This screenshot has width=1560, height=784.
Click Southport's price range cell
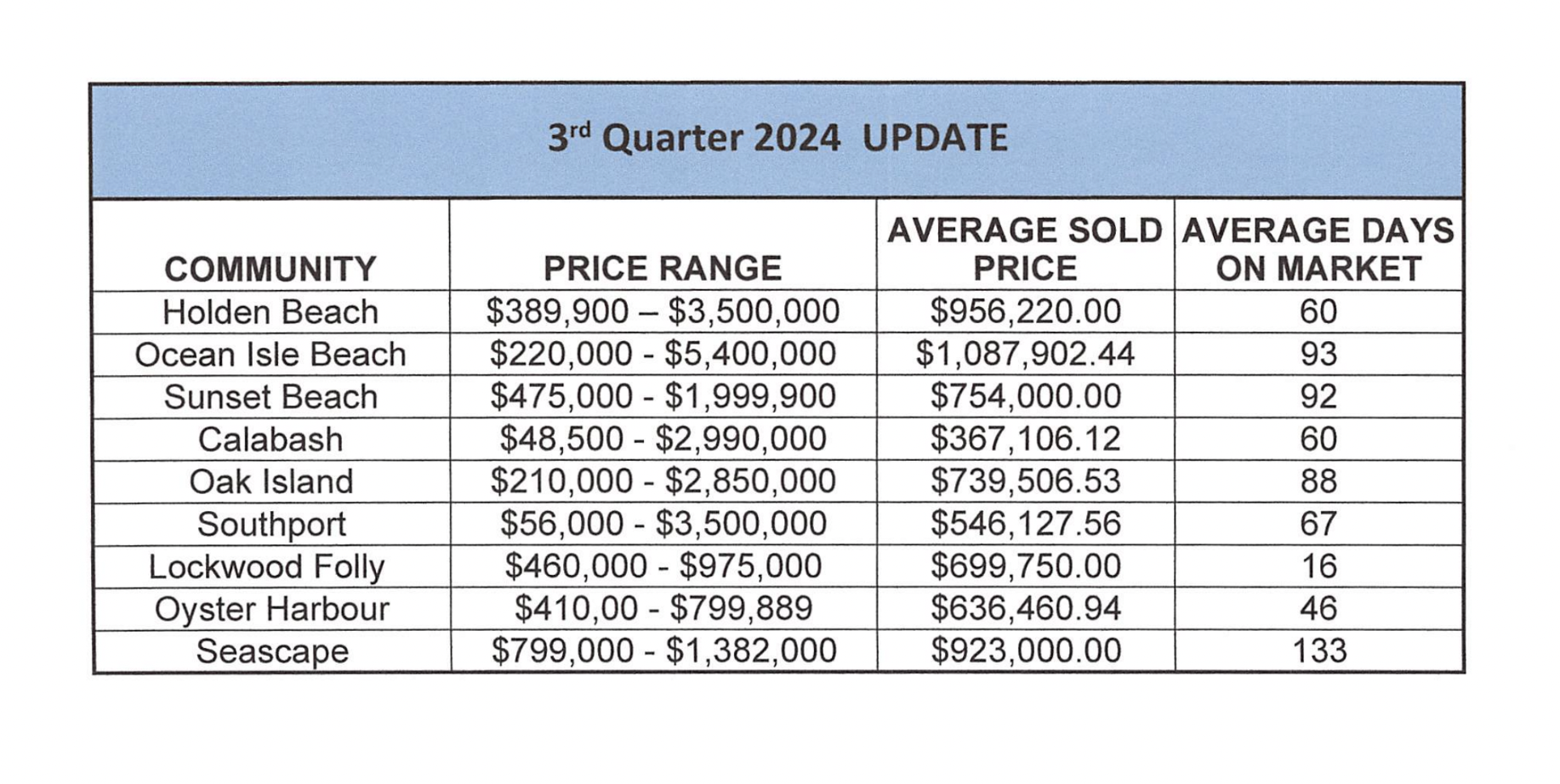[663, 524]
